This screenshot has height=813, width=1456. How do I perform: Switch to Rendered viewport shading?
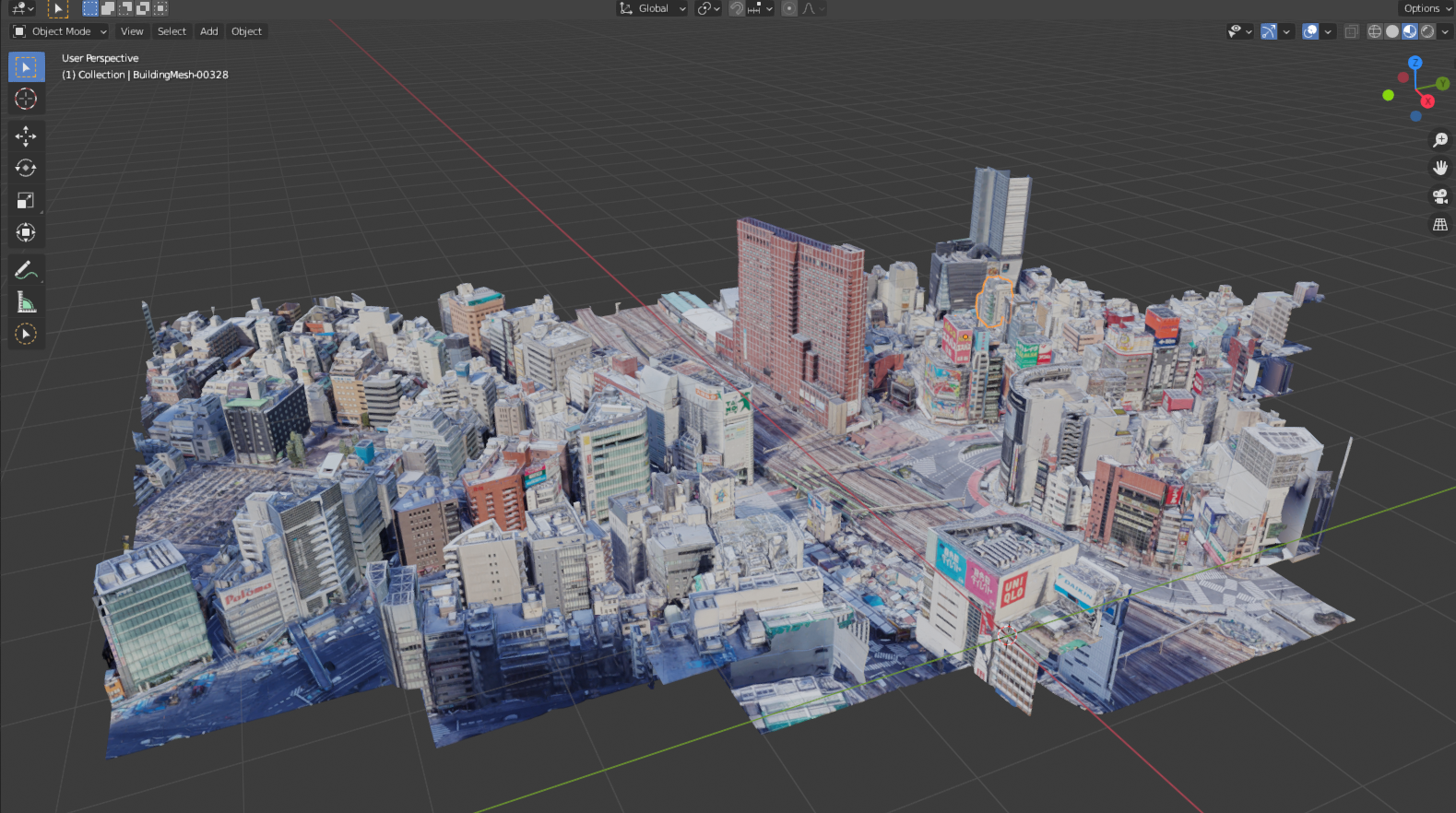(1427, 31)
